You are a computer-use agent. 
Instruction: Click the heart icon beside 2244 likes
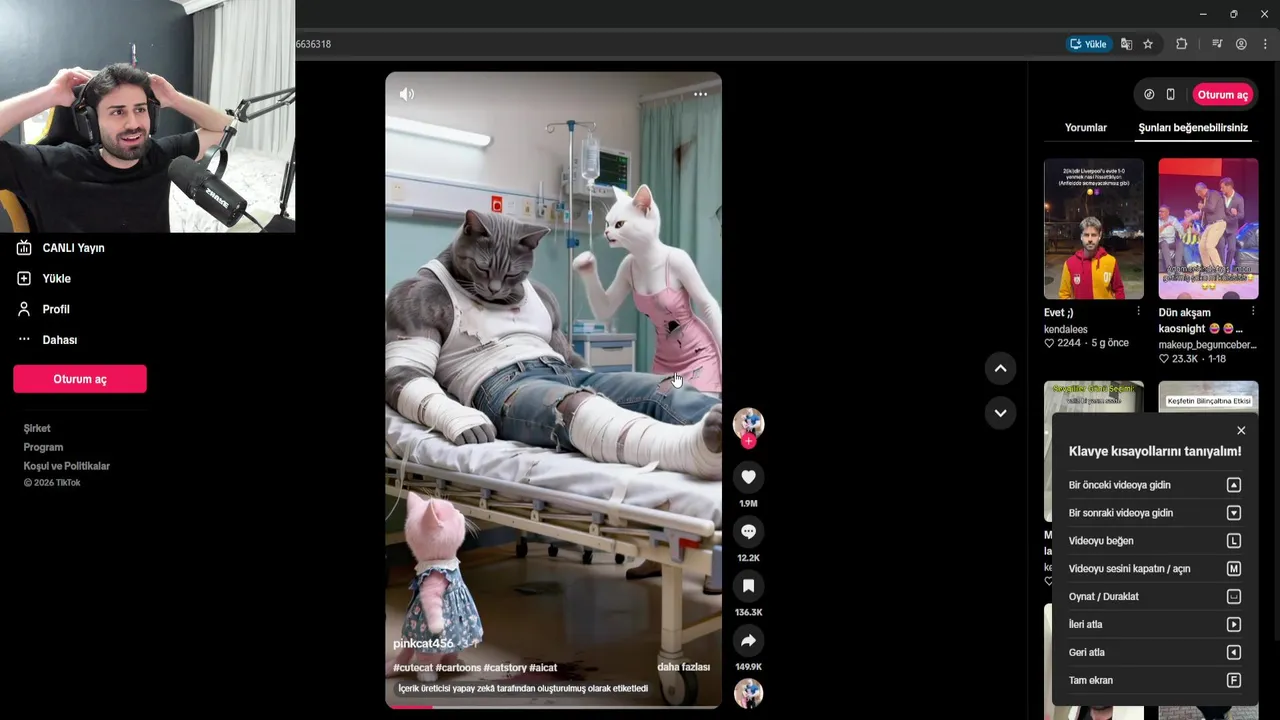[x=1049, y=343]
